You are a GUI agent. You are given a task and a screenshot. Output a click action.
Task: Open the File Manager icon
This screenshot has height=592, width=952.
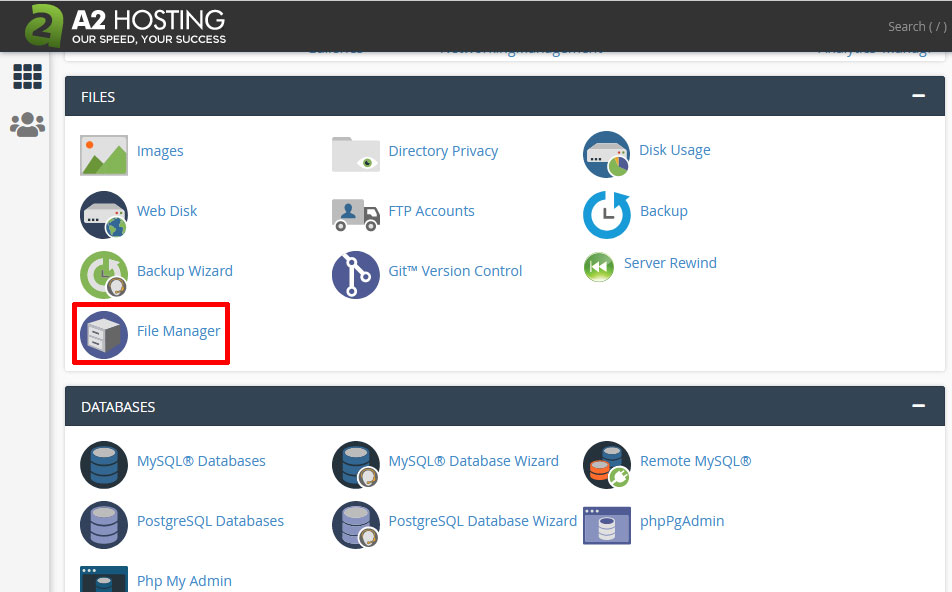click(x=104, y=334)
